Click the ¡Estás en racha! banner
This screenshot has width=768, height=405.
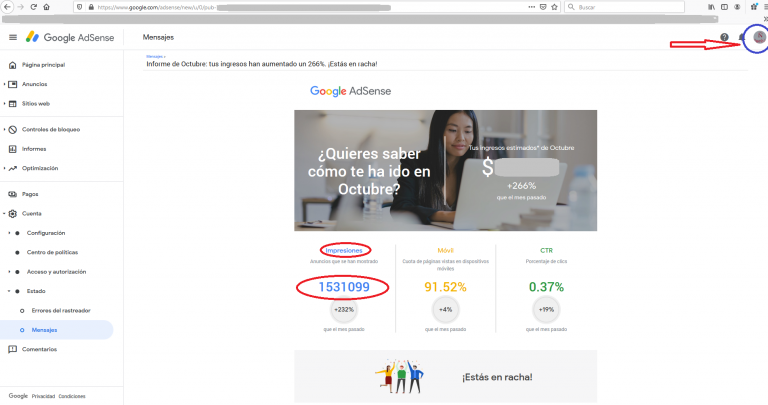pyautogui.click(x=445, y=377)
